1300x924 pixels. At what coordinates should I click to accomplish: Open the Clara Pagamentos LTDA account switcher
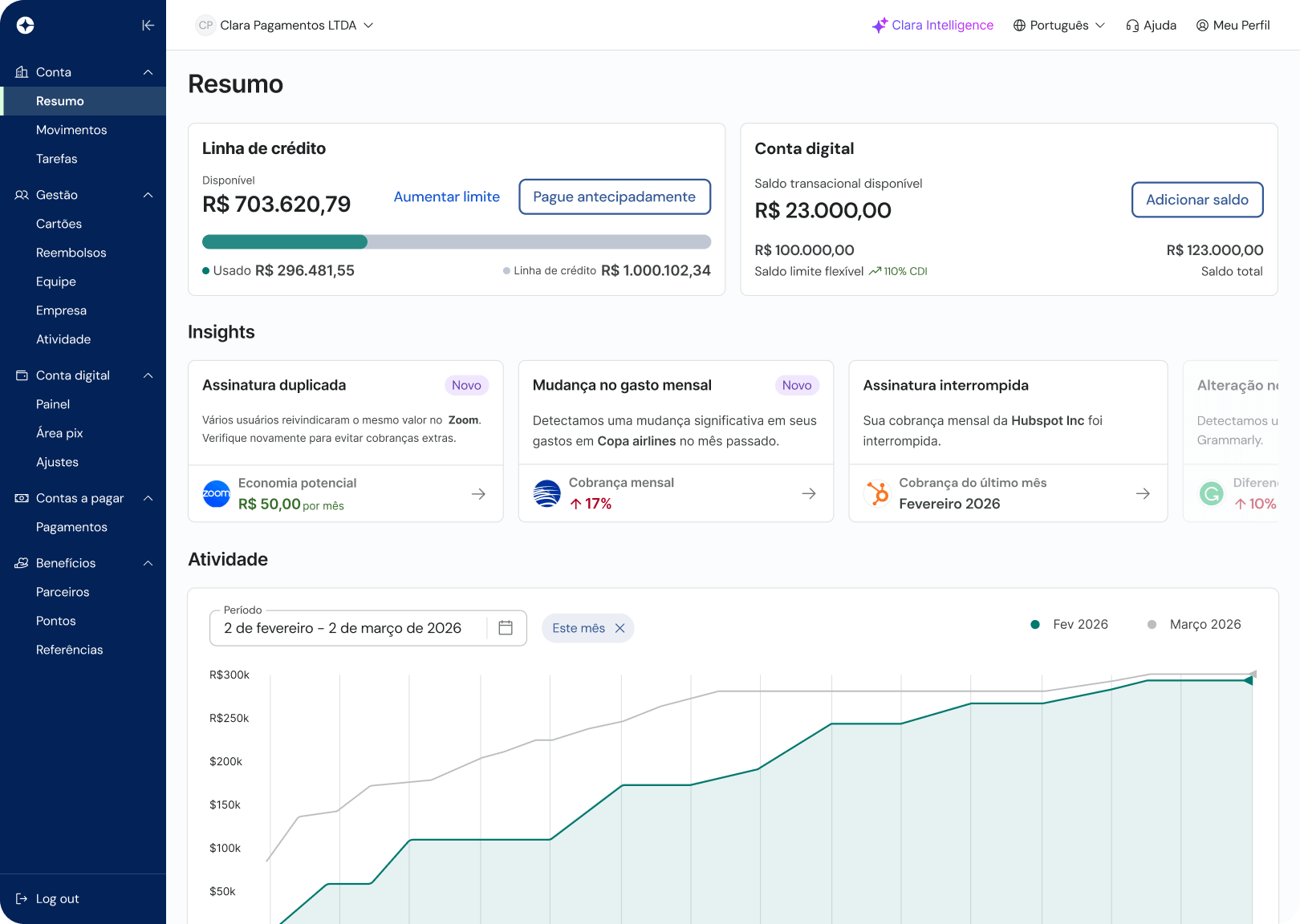285,25
